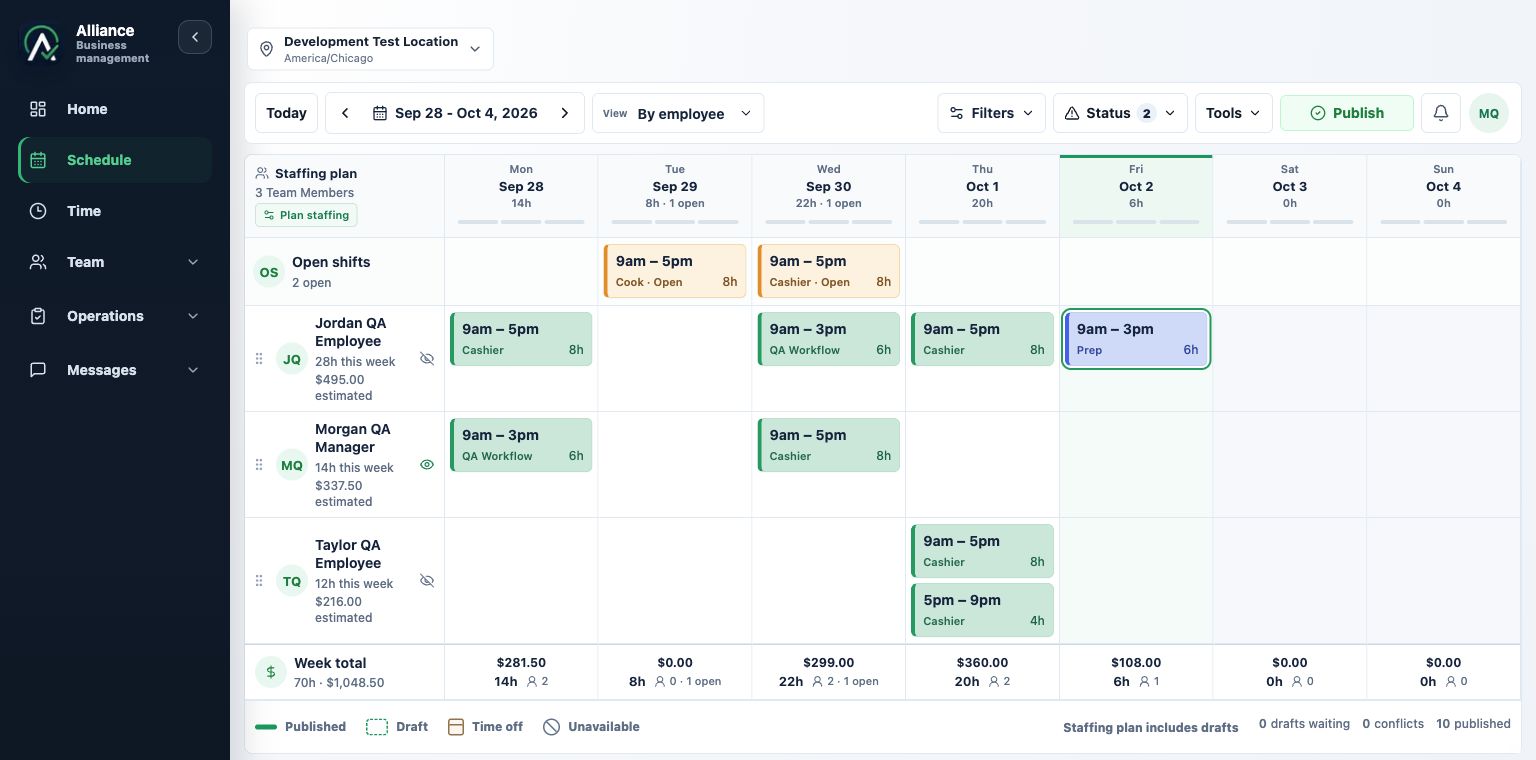Click the Today button
Screen dimensions: 1536x760
point(286,113)
